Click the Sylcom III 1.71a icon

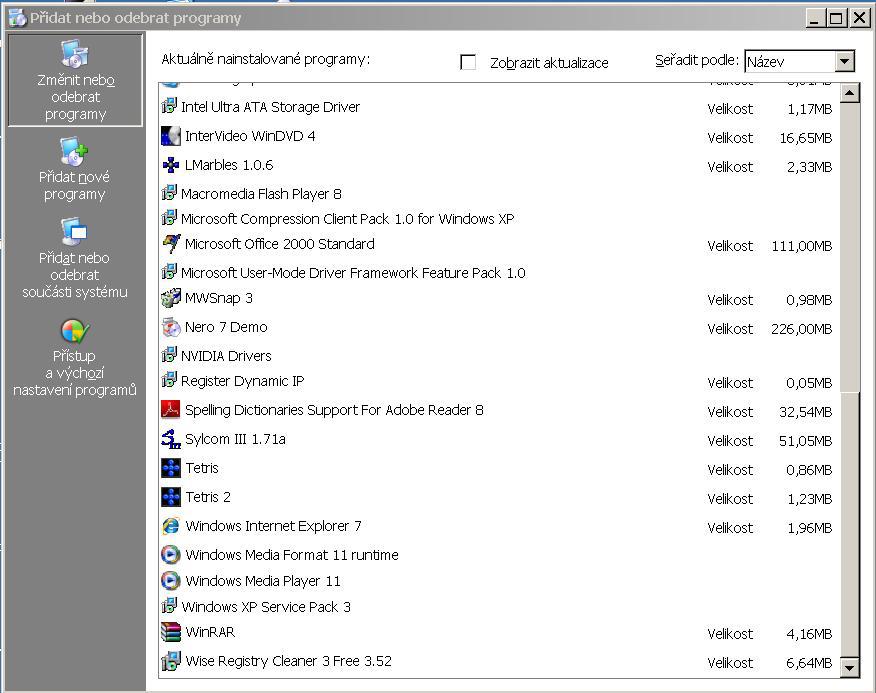pyautogui.click(x=170, y=439)
